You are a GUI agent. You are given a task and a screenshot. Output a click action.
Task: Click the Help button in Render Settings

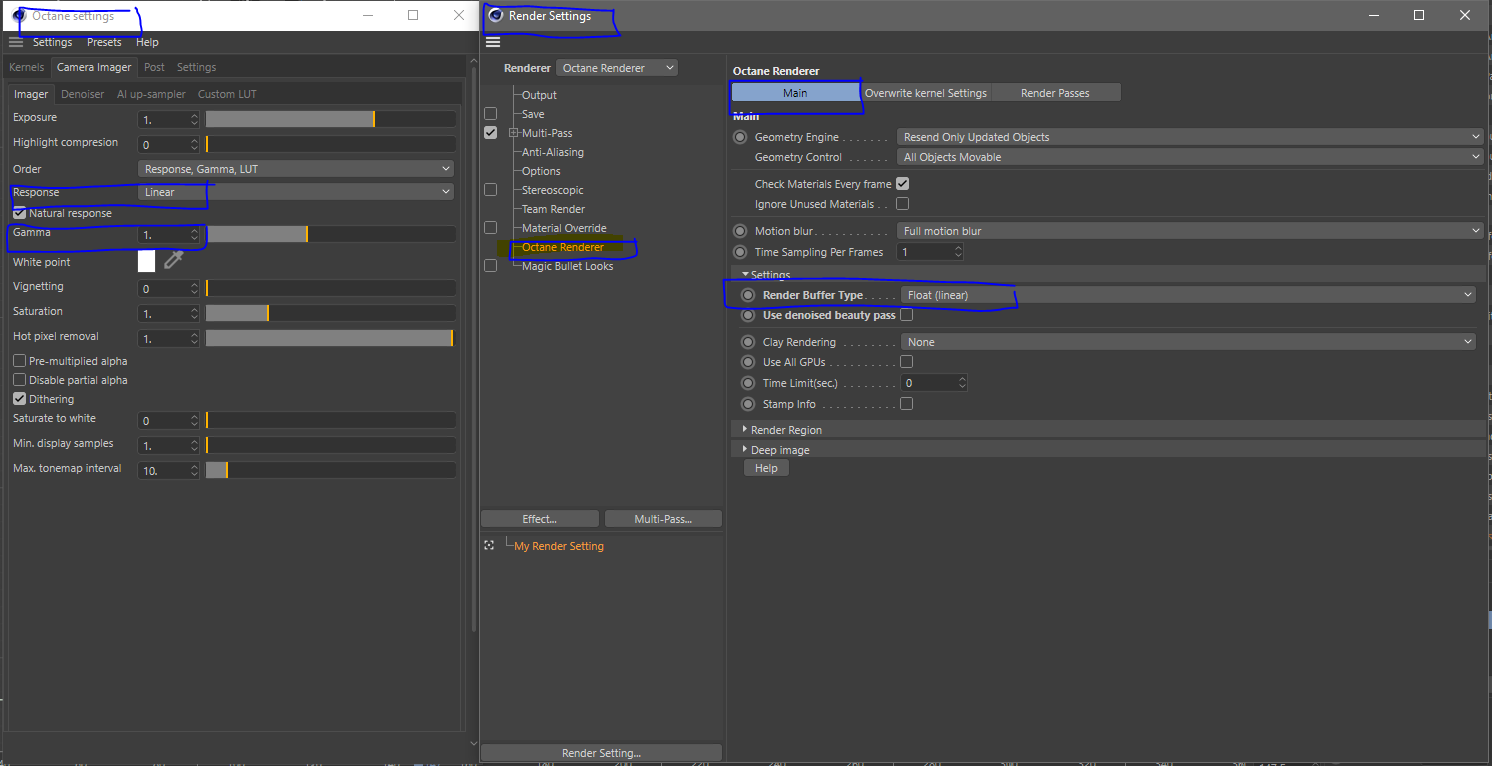pyautogui.click(x=766, y=468)
